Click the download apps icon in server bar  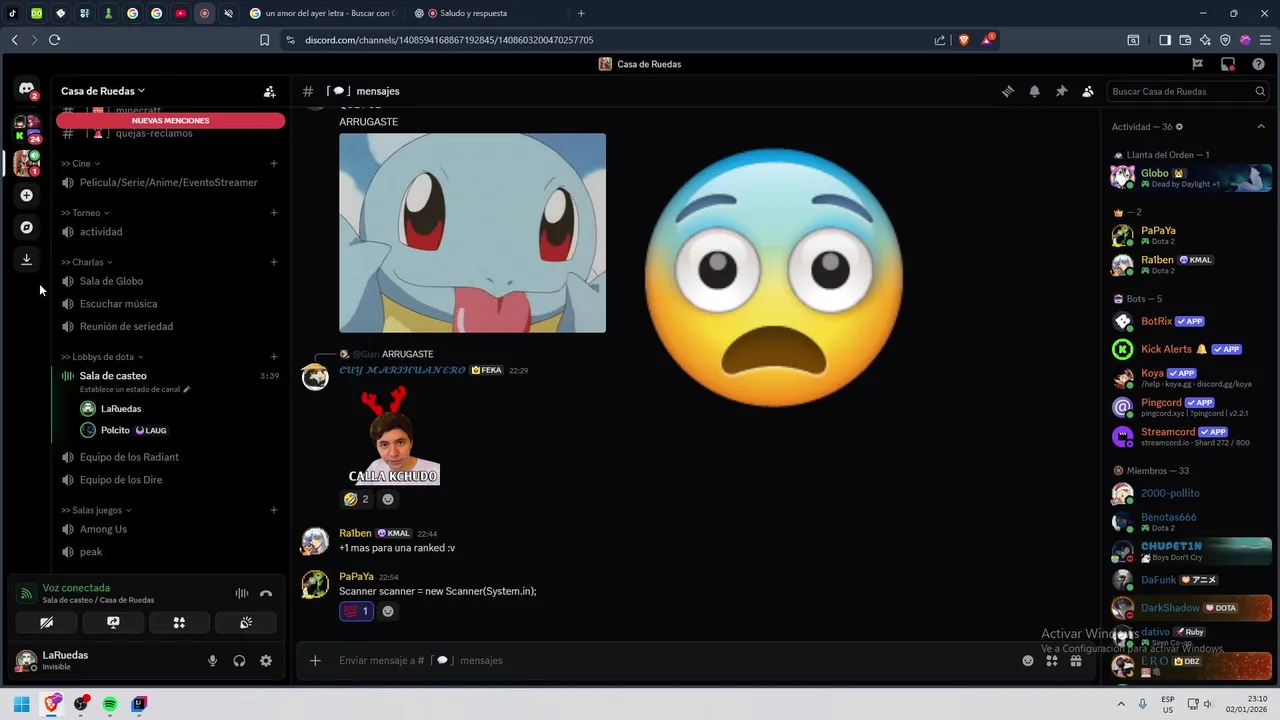27,259
